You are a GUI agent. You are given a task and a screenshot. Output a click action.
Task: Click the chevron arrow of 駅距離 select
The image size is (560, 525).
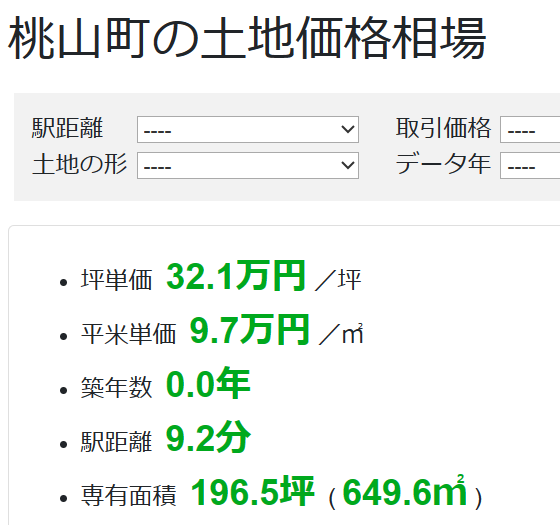click(348, 129)
